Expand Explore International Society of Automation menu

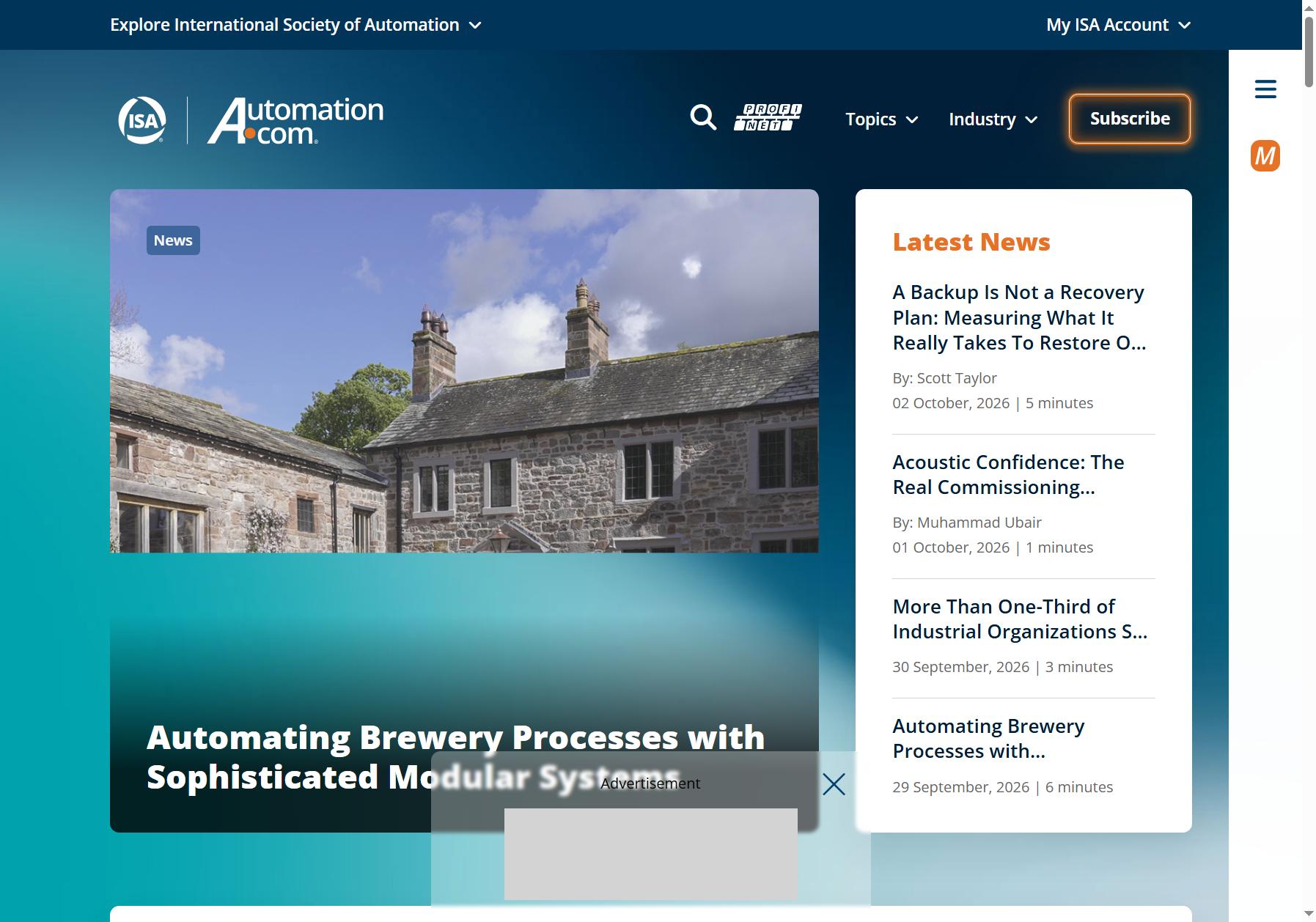point(295,25)
